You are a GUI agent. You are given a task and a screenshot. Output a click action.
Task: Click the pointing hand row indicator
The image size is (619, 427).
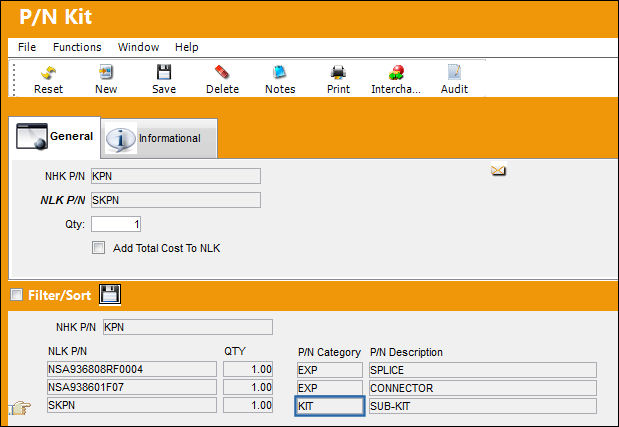20,407
